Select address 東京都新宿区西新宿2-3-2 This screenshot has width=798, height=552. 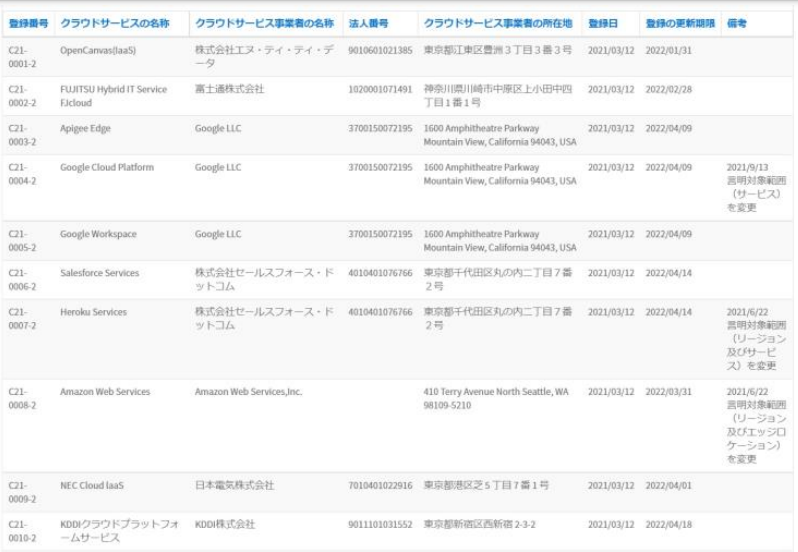[479, 524]
